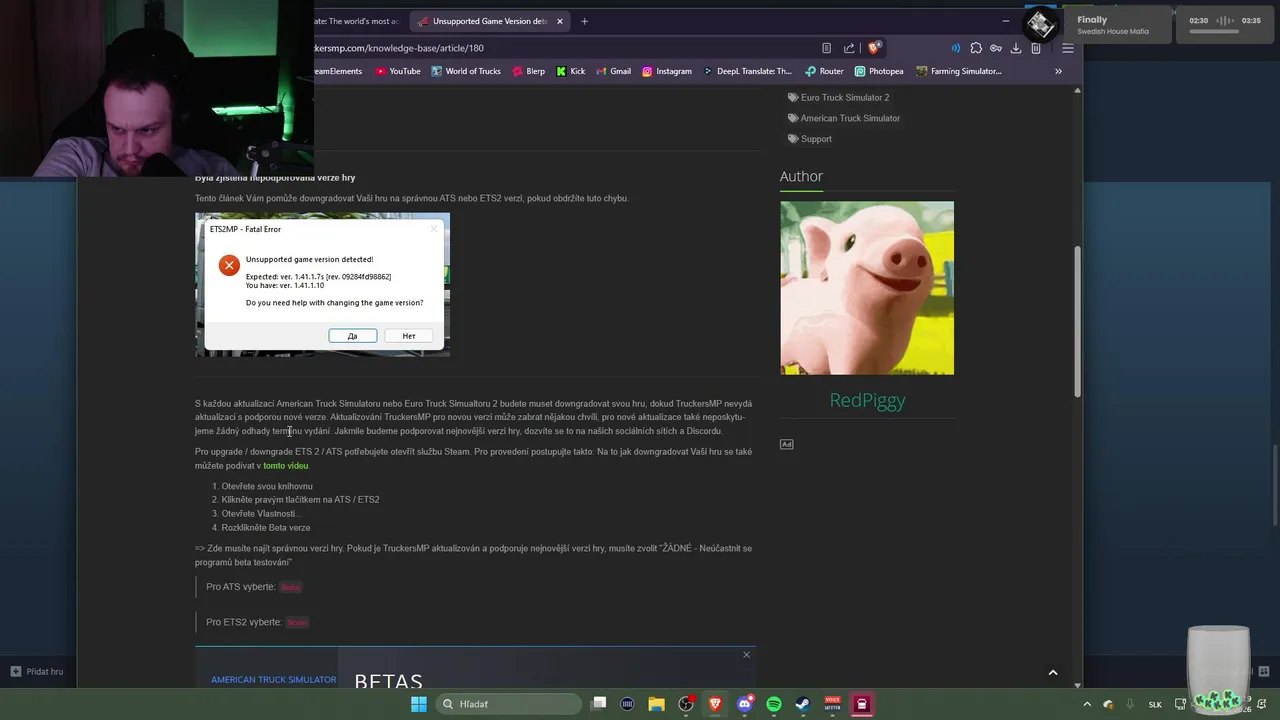The image size is (1280, 720).
Task: Click the 'Finally' song title in media overlay
Action: click(x=1092, y=20)
